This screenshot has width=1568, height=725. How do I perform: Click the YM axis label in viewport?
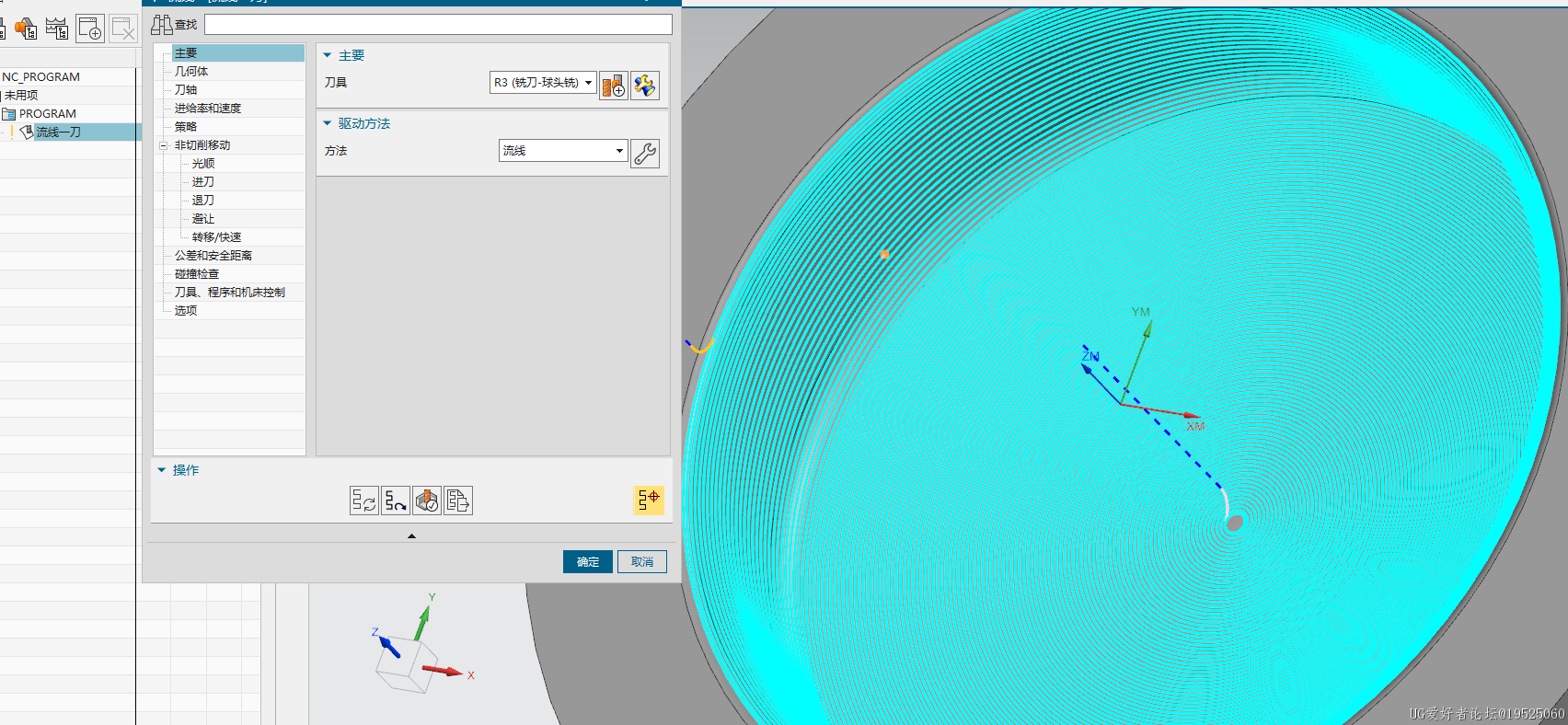pyautogui.click(x=1141, y=312)
